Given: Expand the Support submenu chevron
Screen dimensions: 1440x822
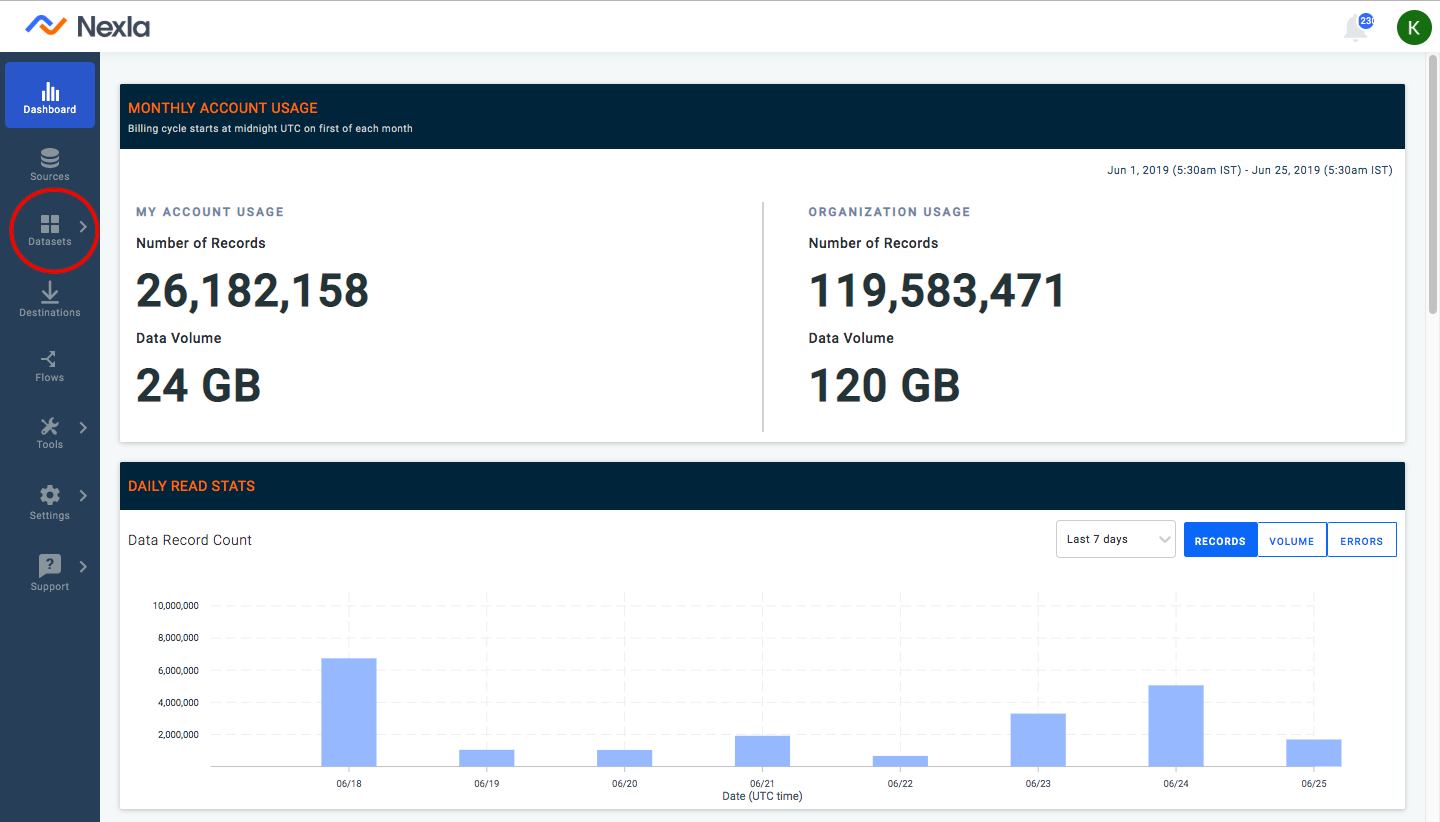Looking at the screenshot, I should (x=83, y=567).
